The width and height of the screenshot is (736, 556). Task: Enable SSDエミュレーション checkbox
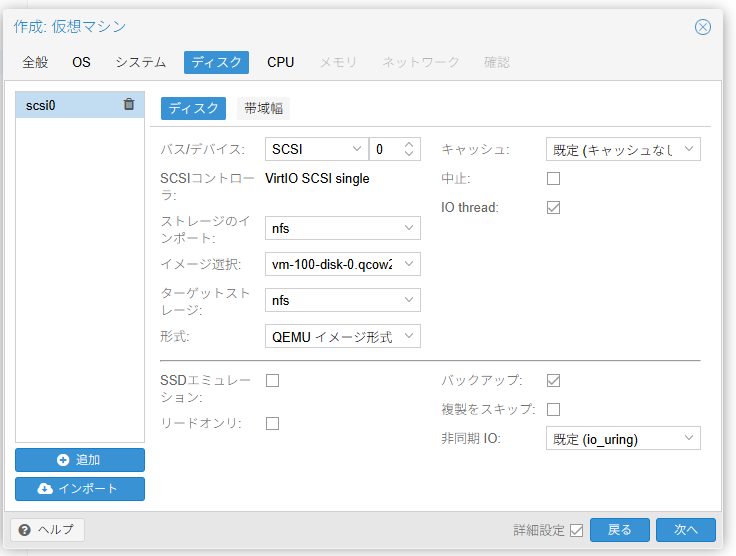tap(272, 380)
